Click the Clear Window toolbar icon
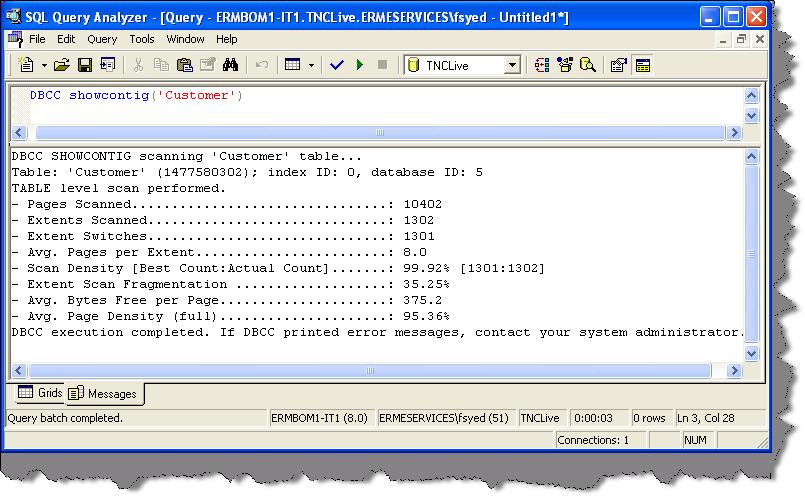The width and height of the screenshot is (805, 496). [x=207, y=65]
